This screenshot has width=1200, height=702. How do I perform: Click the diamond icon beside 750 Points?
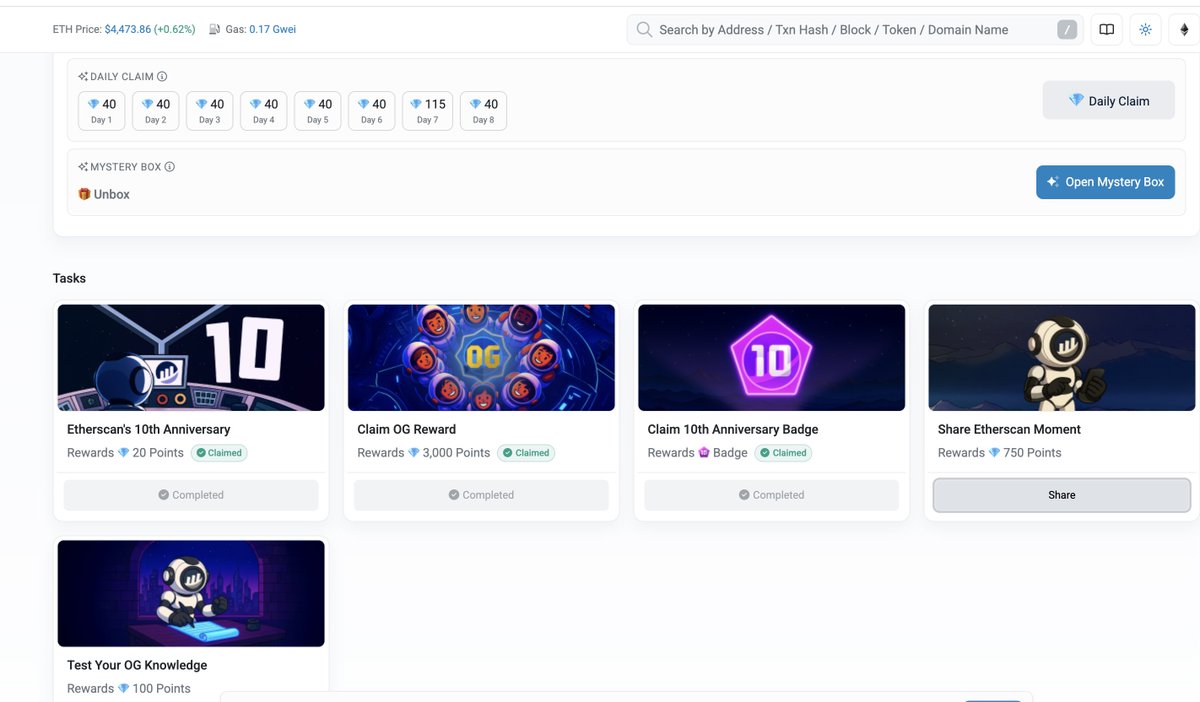coord(995,453)
